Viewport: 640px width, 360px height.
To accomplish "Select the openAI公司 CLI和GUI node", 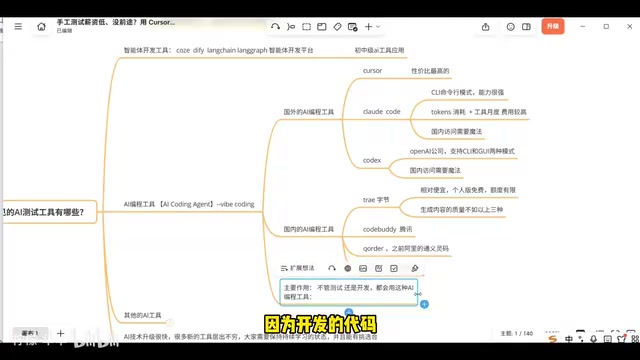I will pyautogui.click(x=462, y=151).
